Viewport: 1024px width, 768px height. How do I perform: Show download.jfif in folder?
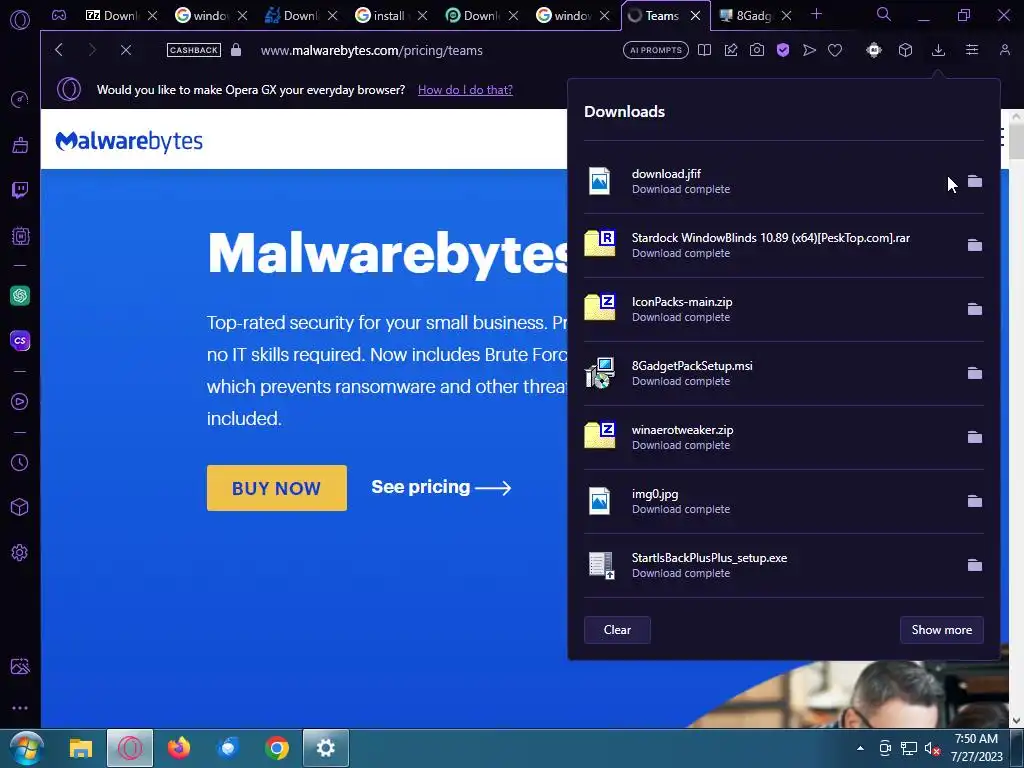(974, 181)
